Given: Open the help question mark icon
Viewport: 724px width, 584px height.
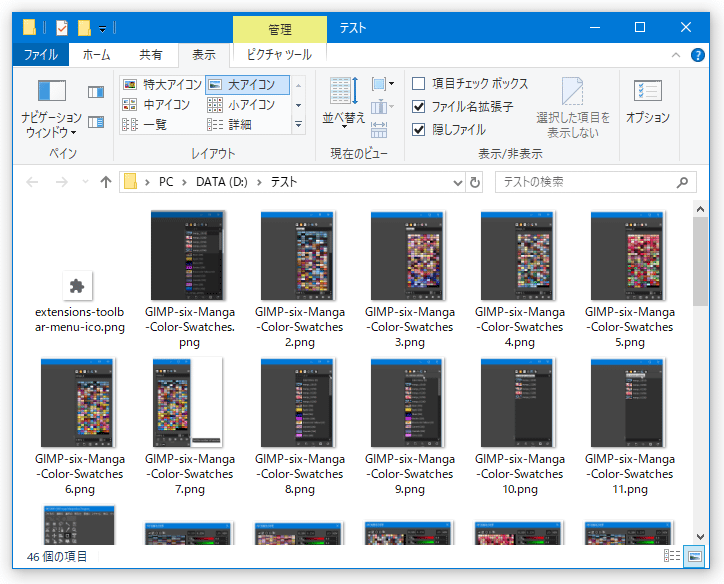Looking at the screenshot, I should point(698,55).
